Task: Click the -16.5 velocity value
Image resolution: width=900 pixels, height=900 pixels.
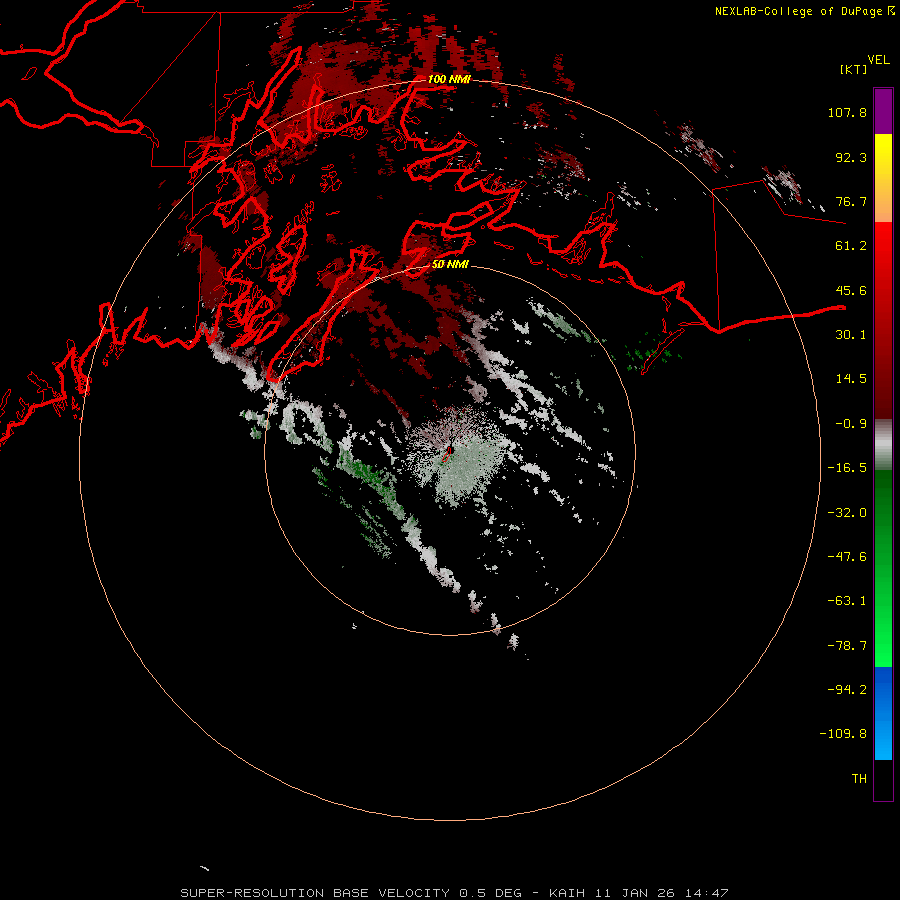Action: [847, 468]
